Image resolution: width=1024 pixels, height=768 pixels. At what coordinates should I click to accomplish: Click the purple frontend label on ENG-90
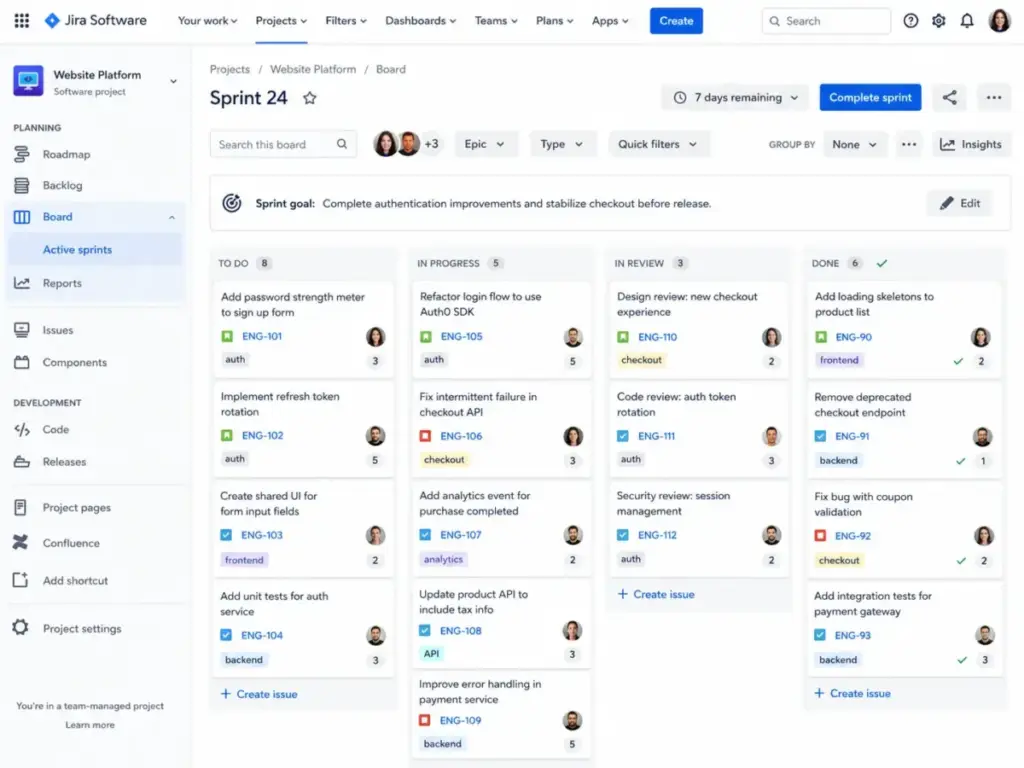click(x=839, y=360)
